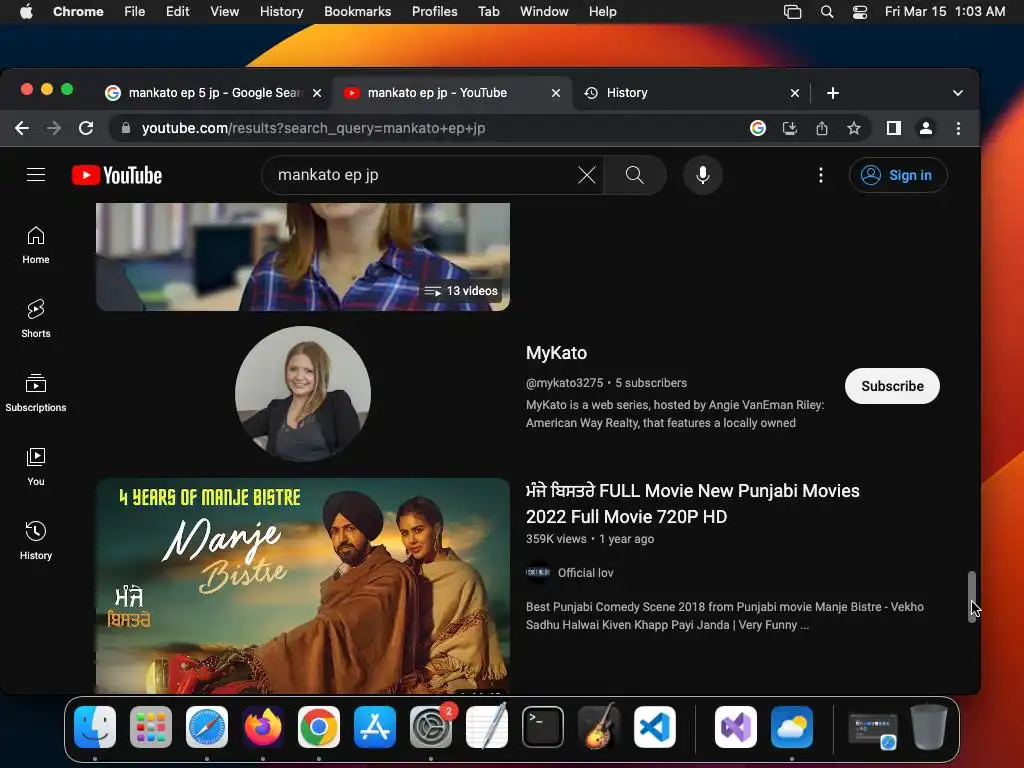Viewport: 1024px width, 768px height.
Task: Open the MyKato channel title
Action: click(x=556, y=353)
